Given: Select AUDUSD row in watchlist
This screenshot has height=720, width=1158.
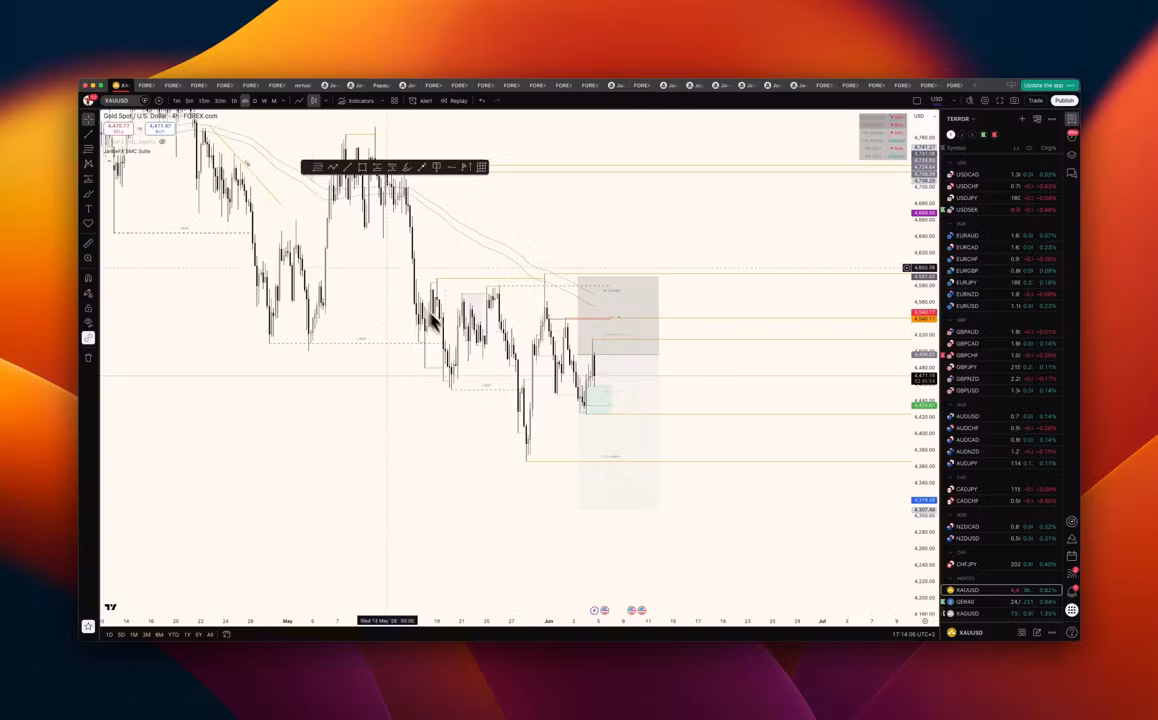Looking at the screenshot, I should (x=1001, y=416).
